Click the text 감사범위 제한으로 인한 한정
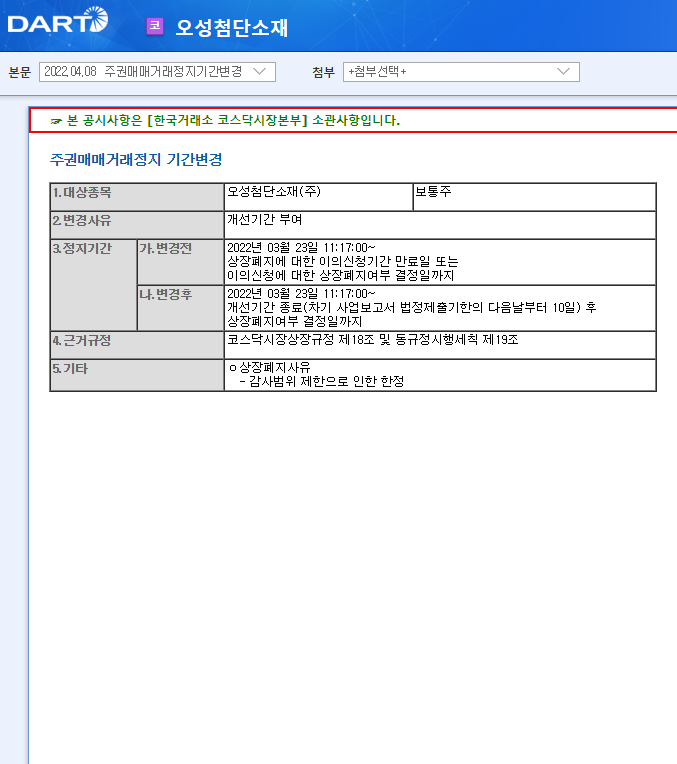 (x=327, y=381)
